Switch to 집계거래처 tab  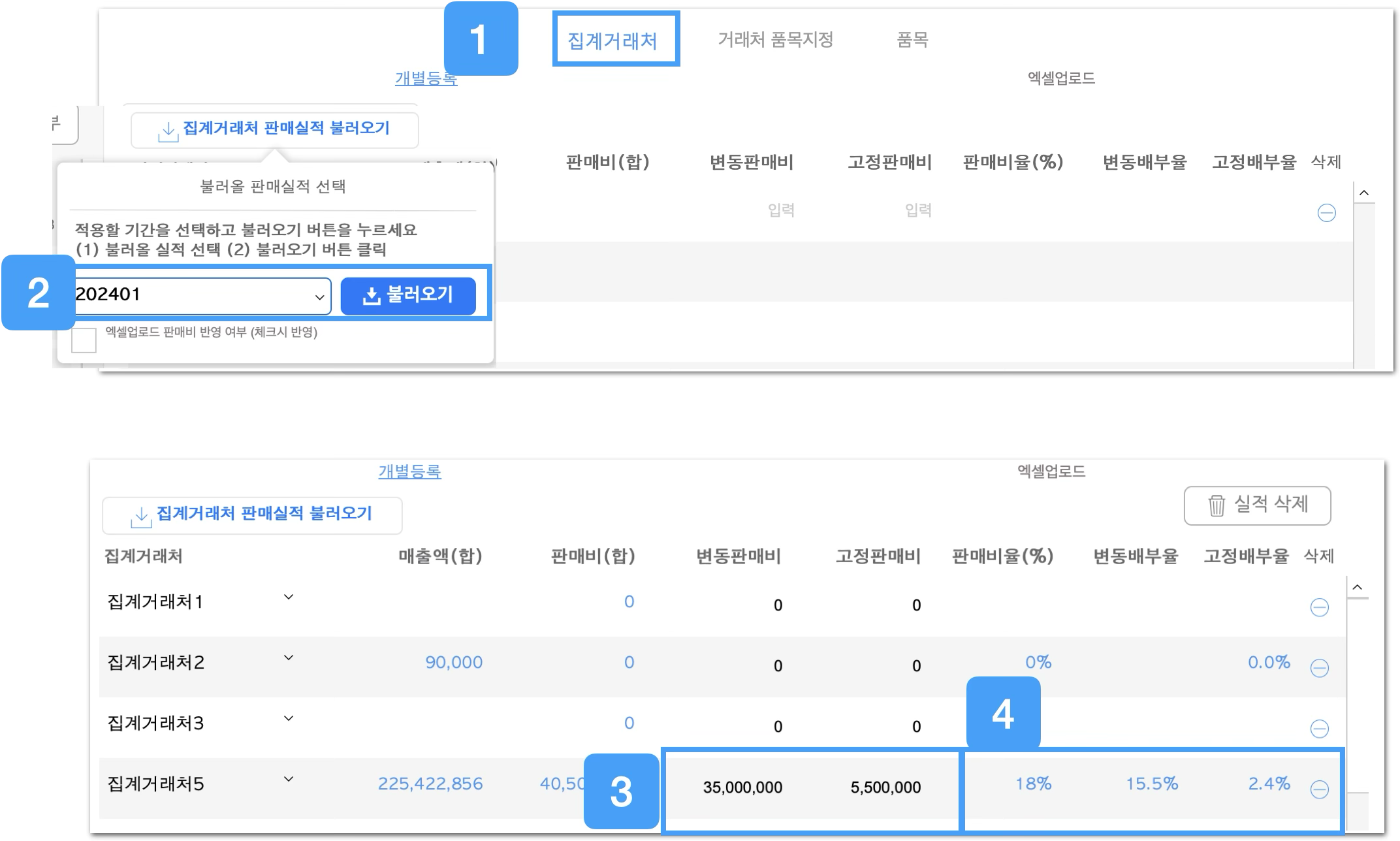(612, 40)
